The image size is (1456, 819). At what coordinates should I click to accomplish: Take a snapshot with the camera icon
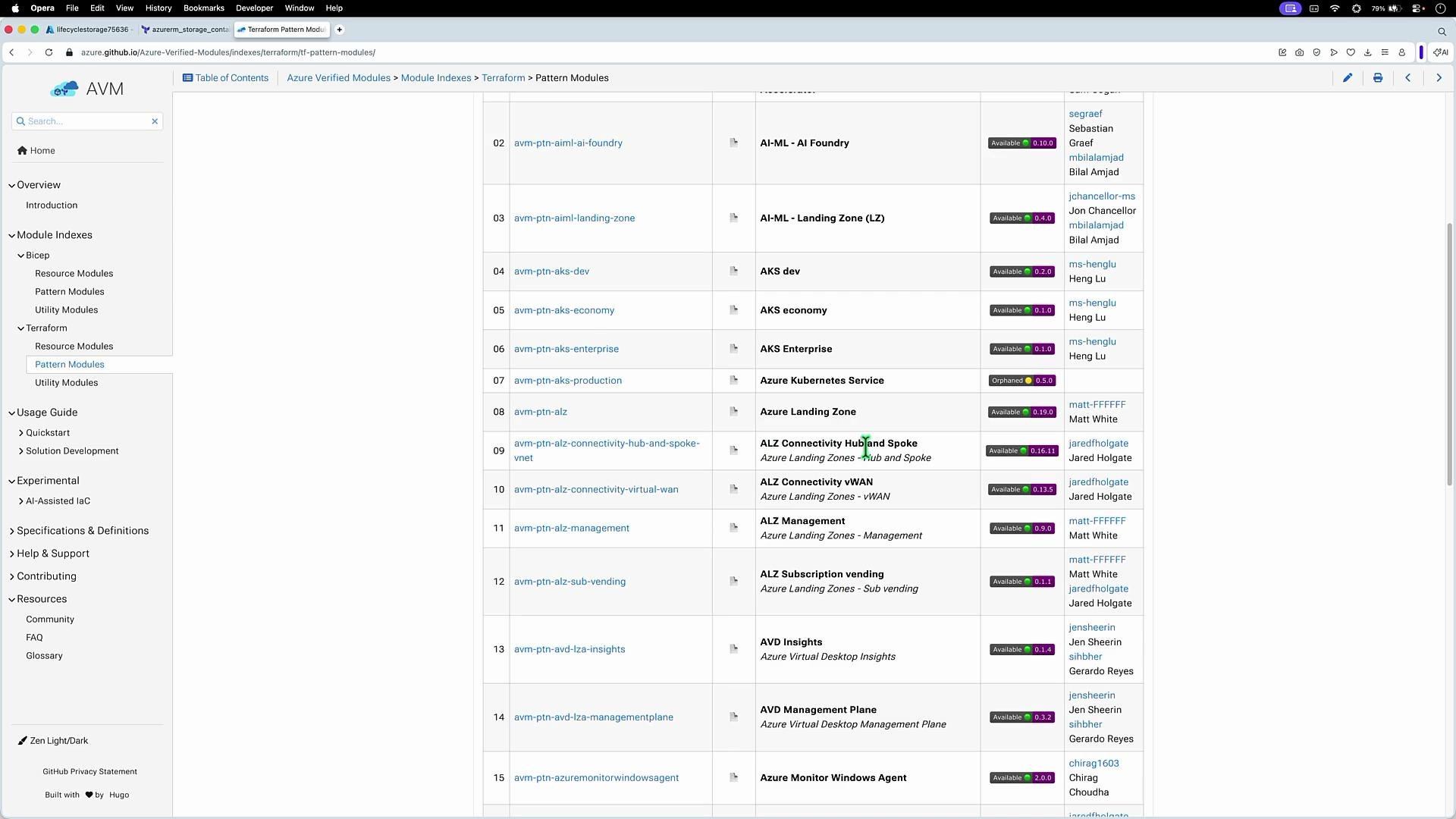[x=1300, y=52]
